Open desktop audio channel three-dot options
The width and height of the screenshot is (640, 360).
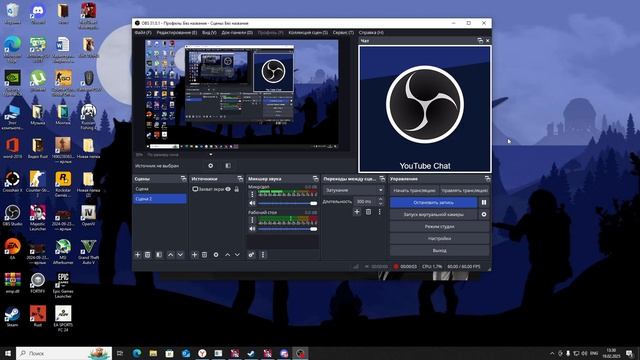252,220
